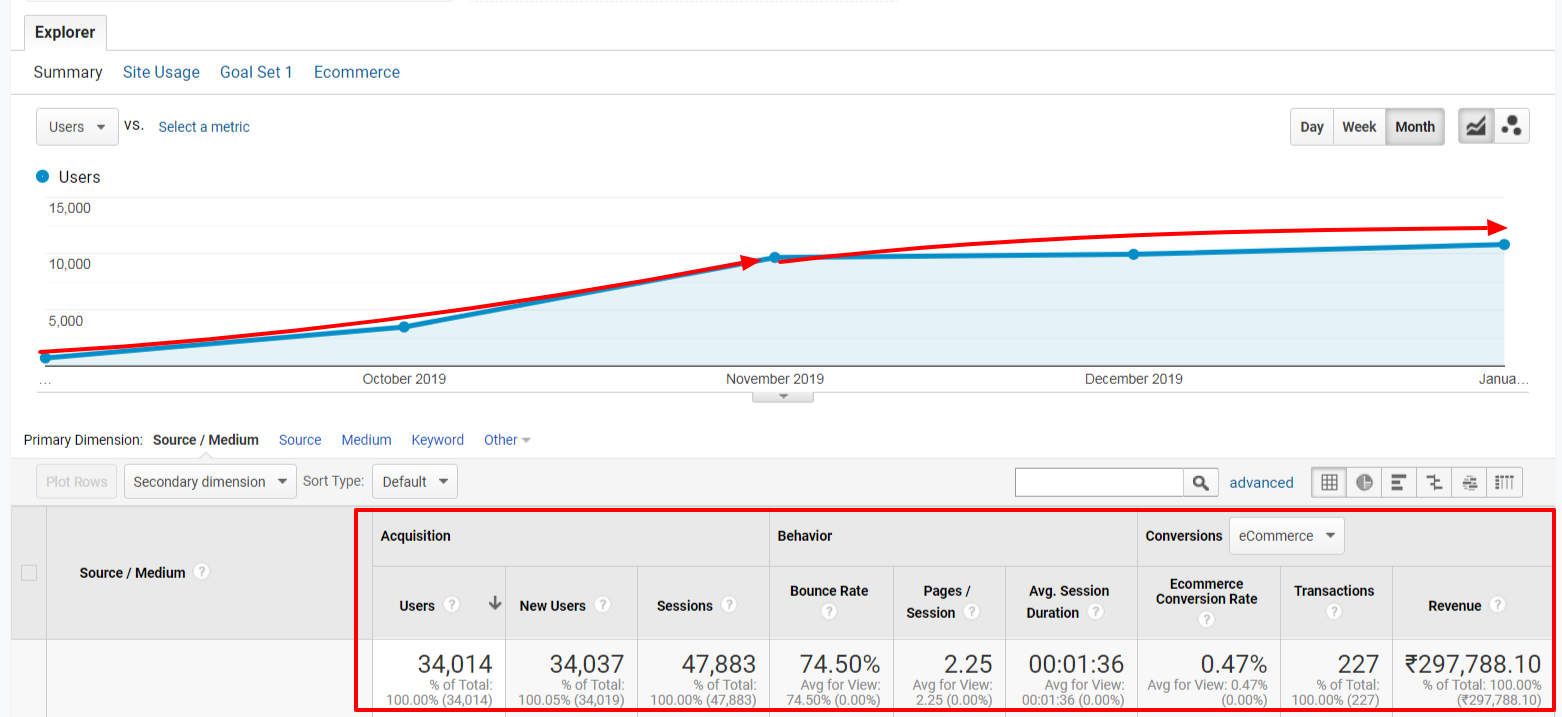Set chart granularity to Month

click(x=1415, y=127)
